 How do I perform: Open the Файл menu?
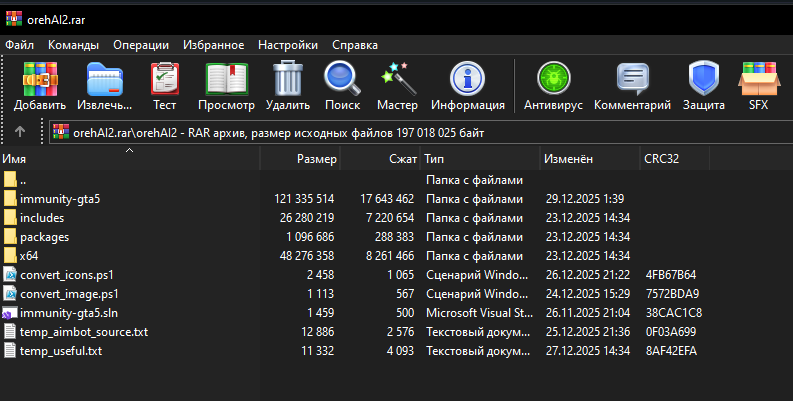pyautogui.click(x=19, y=45)
